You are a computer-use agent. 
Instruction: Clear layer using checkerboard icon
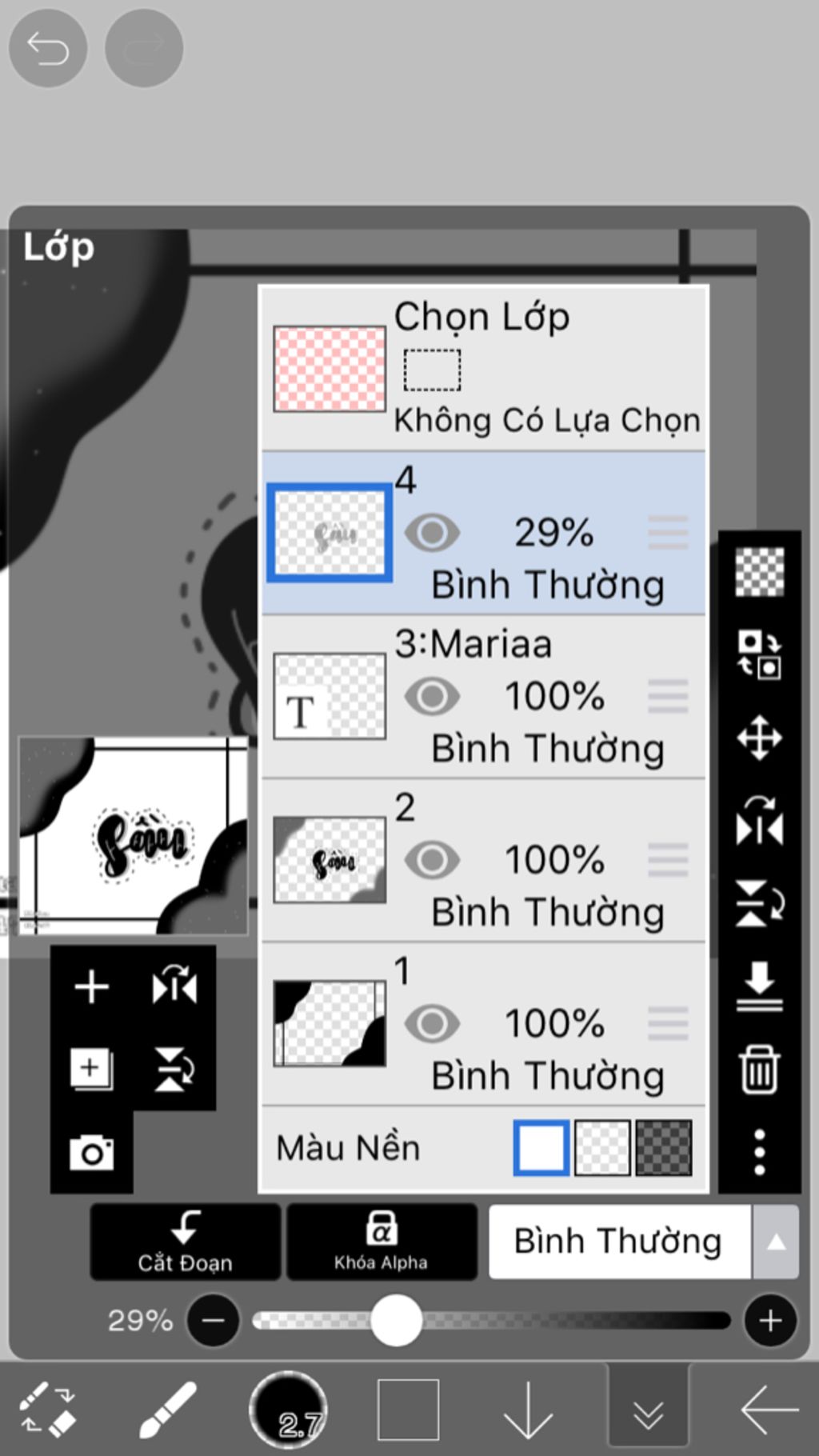[759, 572]
